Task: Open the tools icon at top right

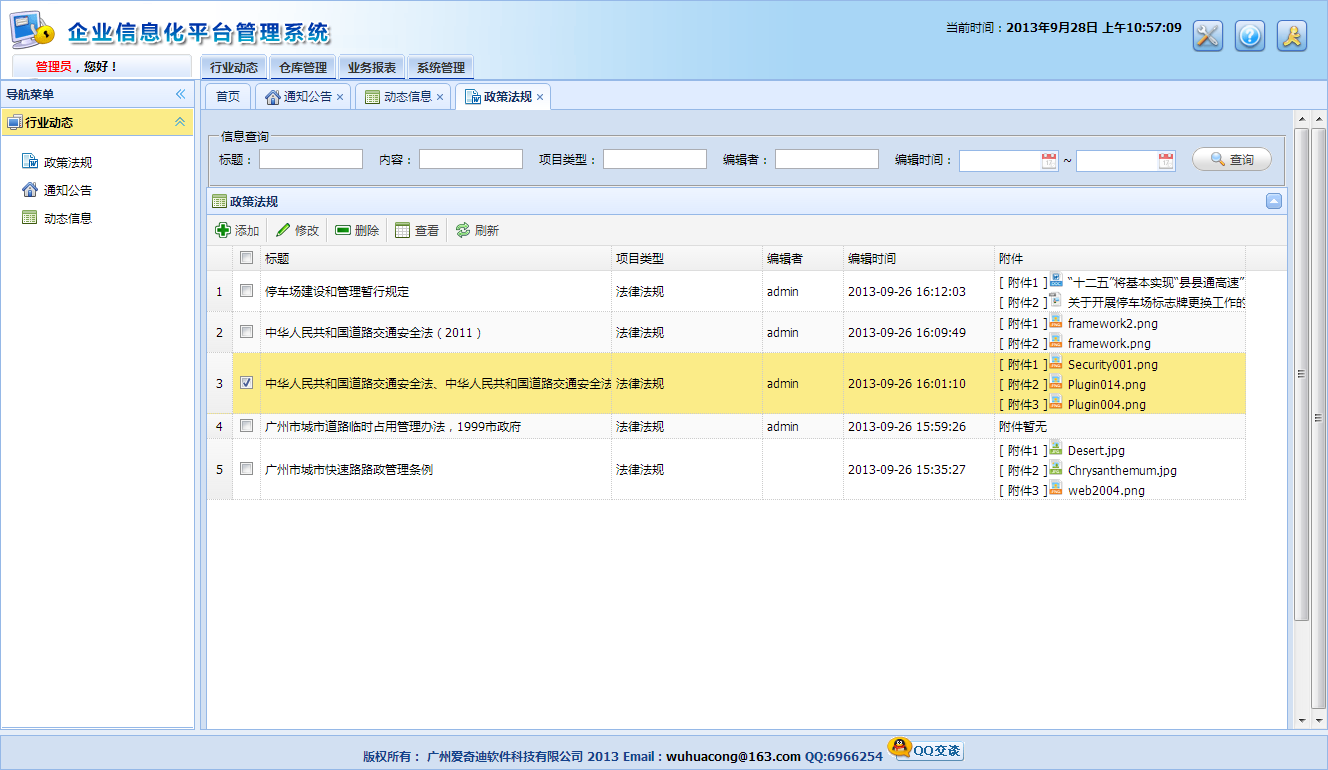Action: coord(1206,35)
